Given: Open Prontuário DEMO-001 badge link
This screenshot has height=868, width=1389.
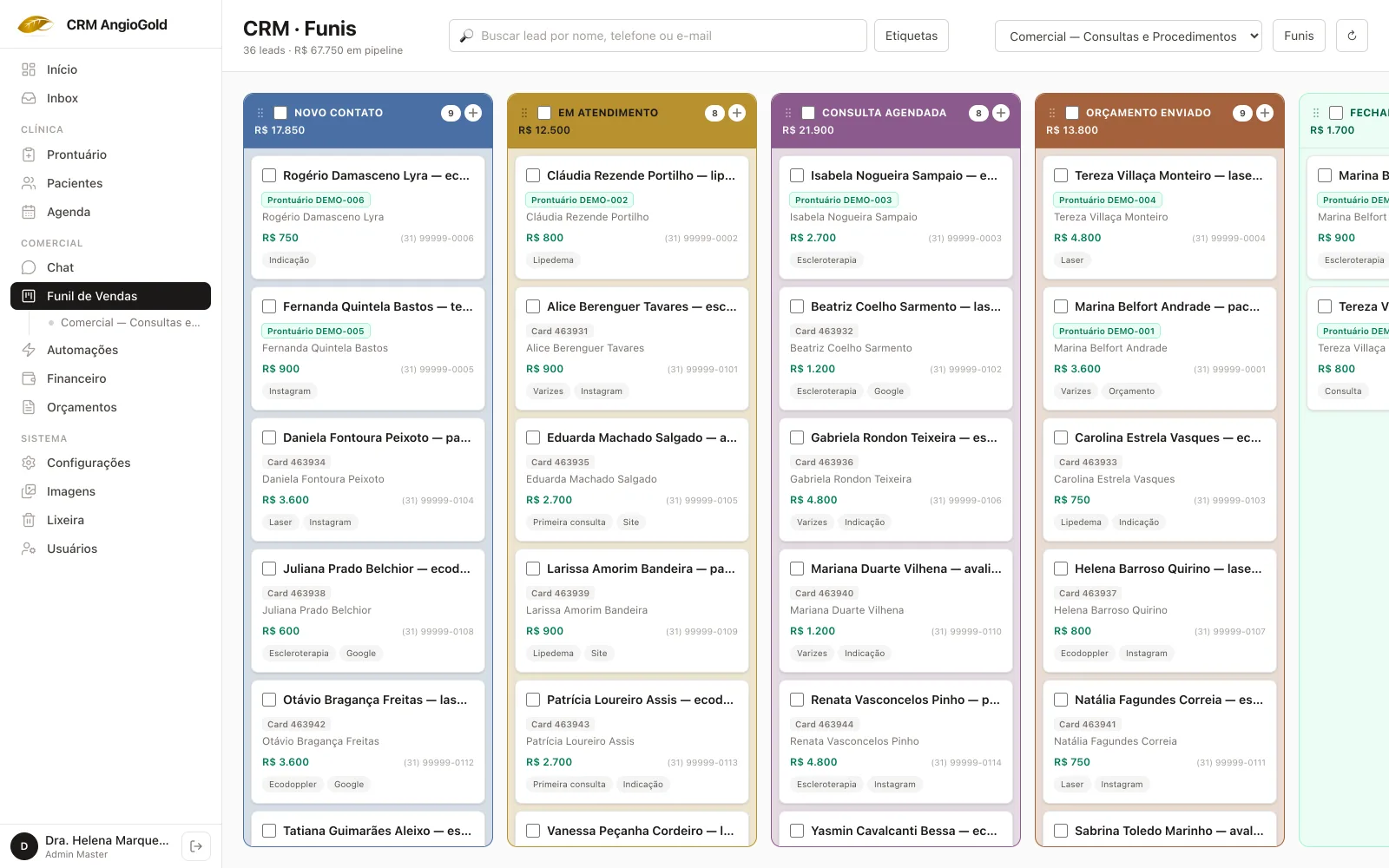Looking at the screenshot, I should point(1107,331).
